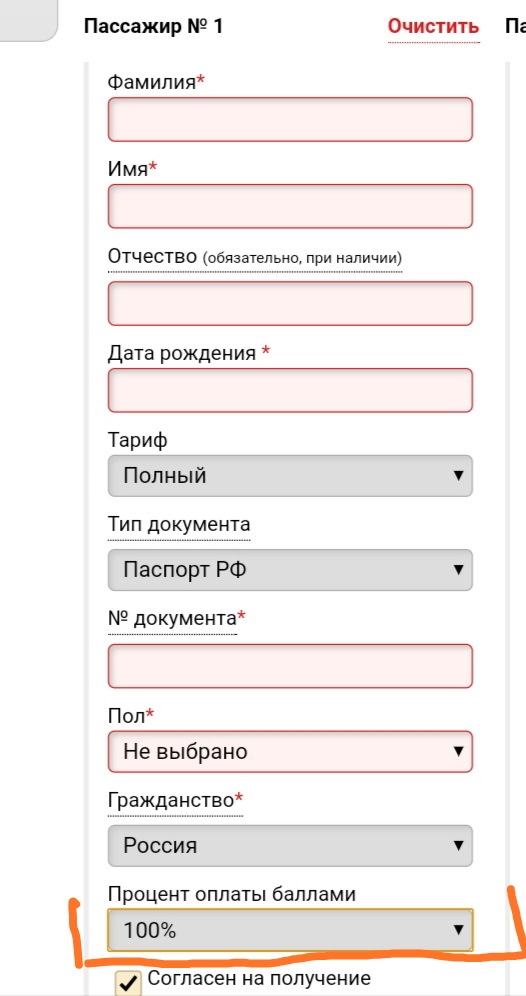526x996 pixels.
Task: Click the Процент оплаты баллами label
Action: (232, 894)
